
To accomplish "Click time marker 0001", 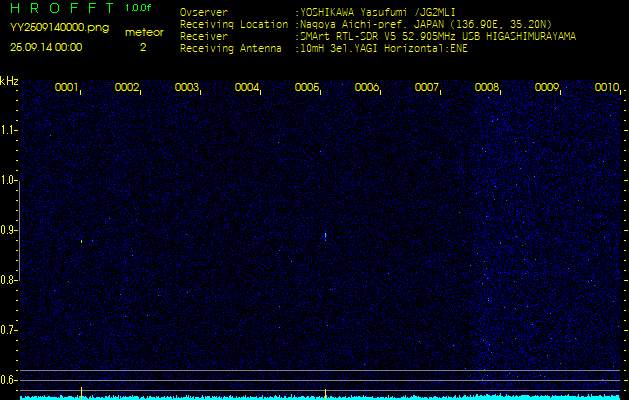I will point(66,87).
